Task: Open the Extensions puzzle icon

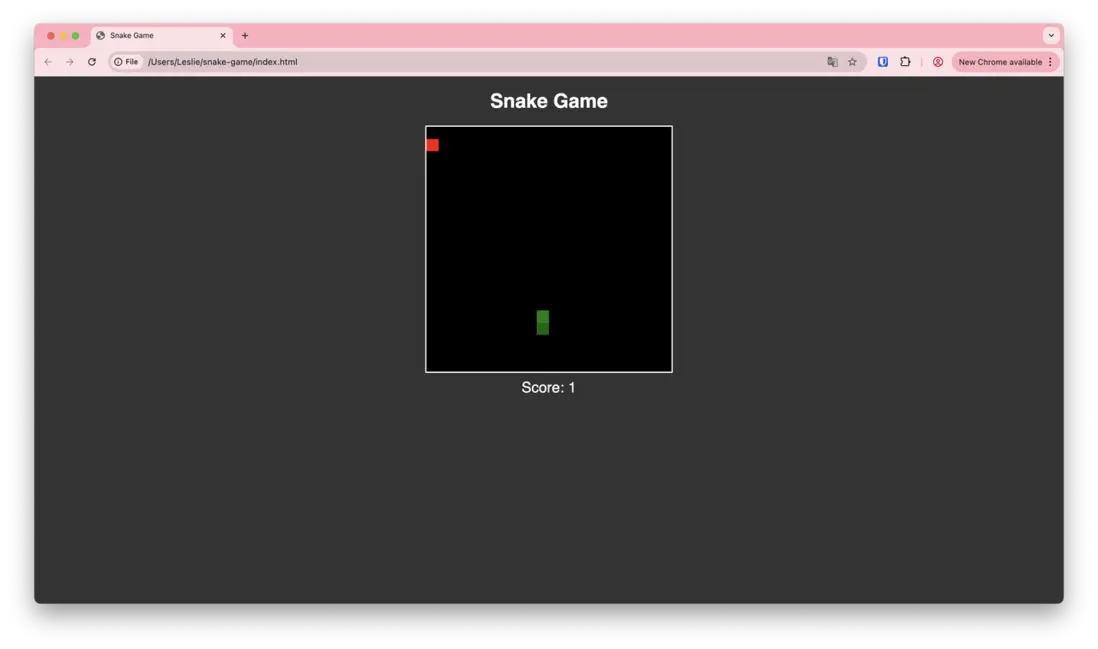Action: [x=905, y=62]
